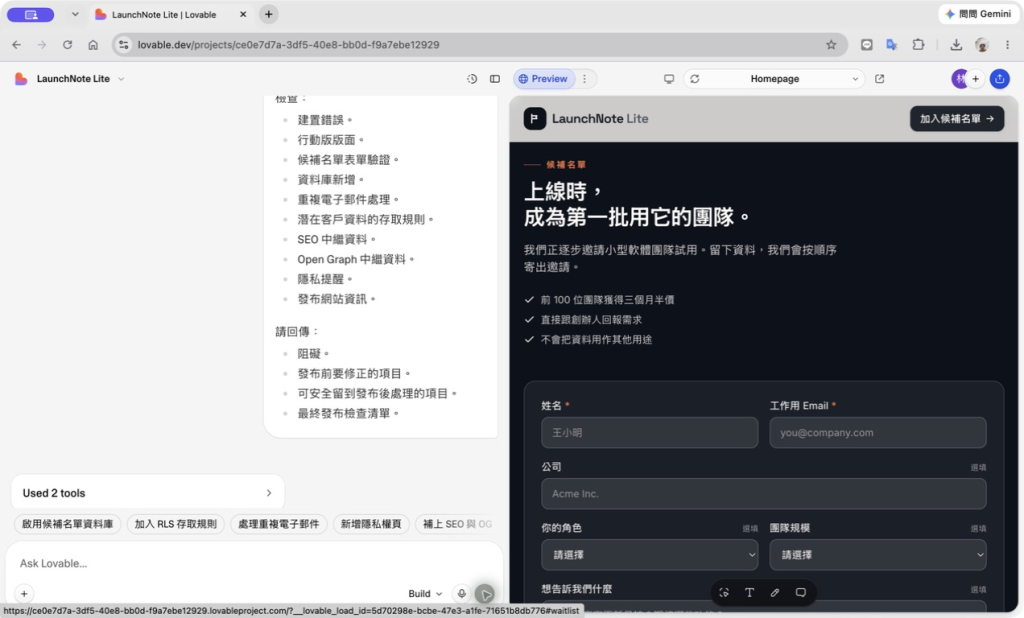Open preview in new tab icon
Viewport: 1024px width, 618px height.
880,78
